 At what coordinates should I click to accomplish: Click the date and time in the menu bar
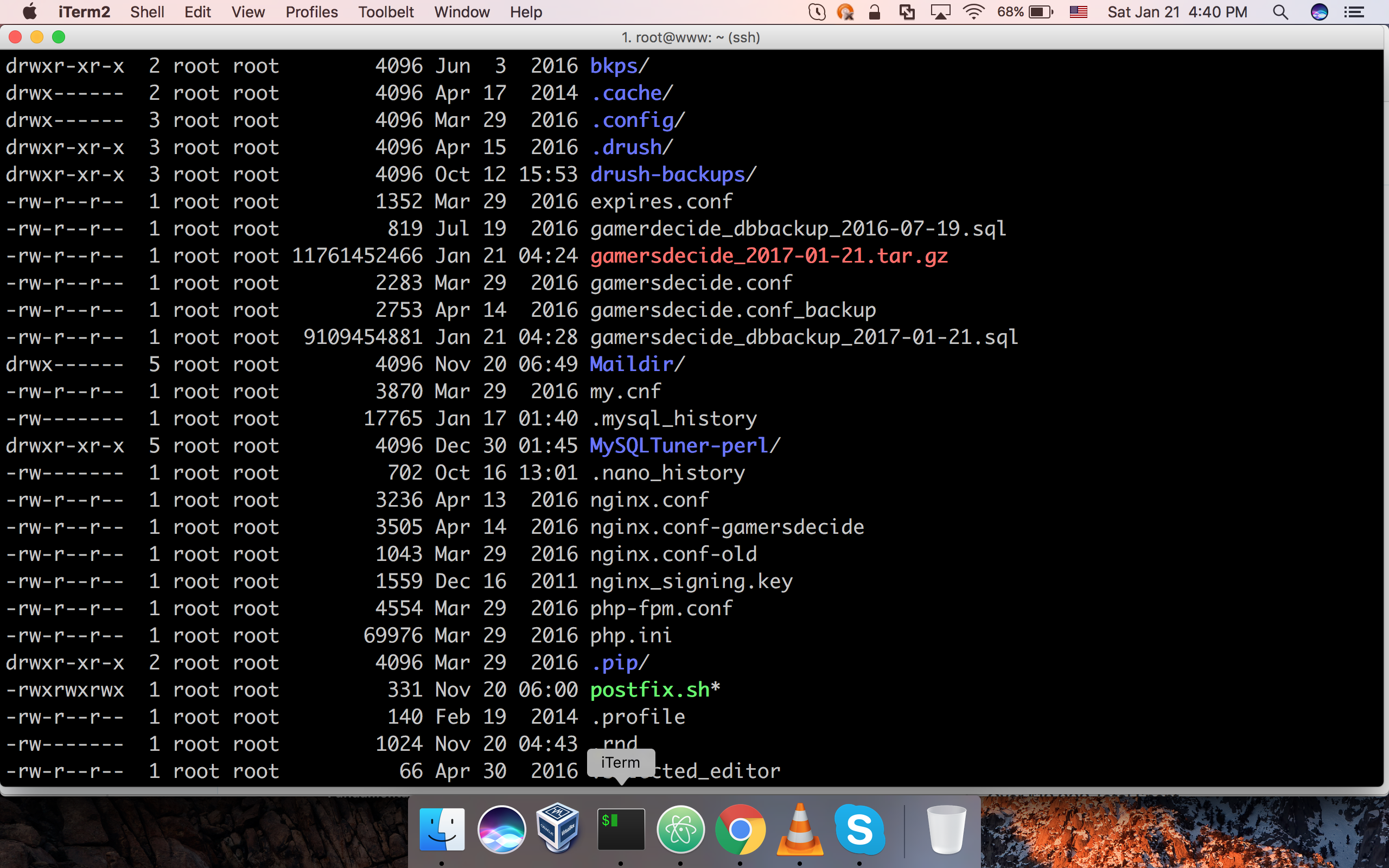tap(1177, 11)
